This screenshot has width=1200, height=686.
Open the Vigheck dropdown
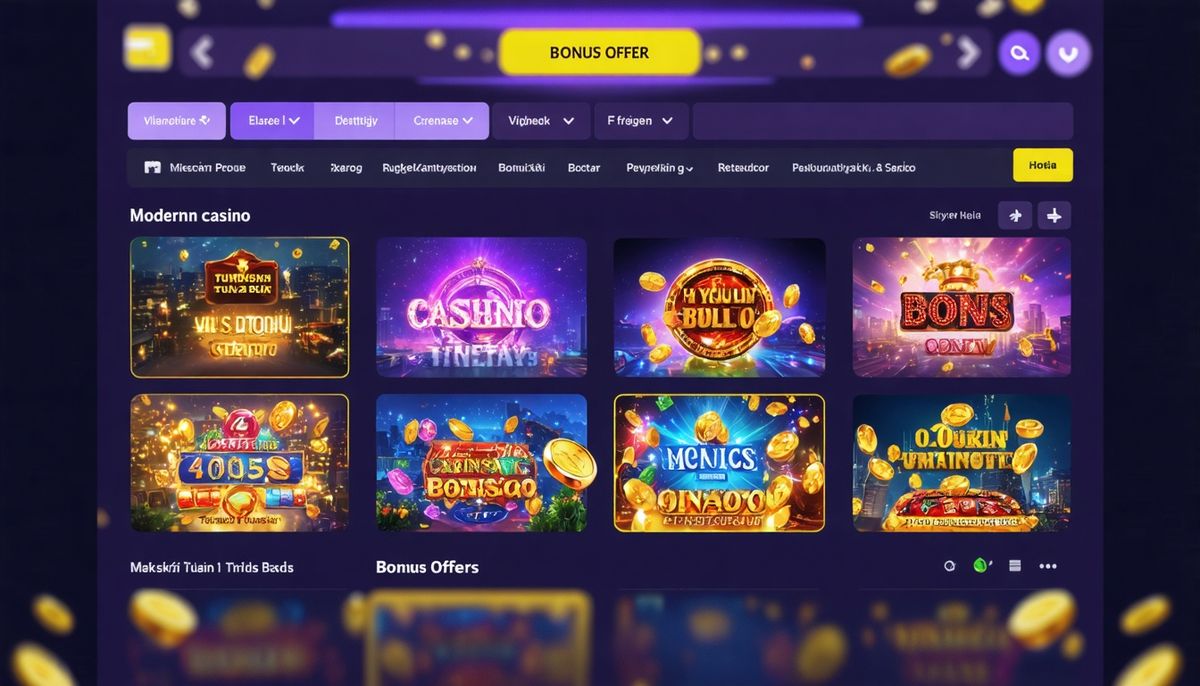[541, 120]
